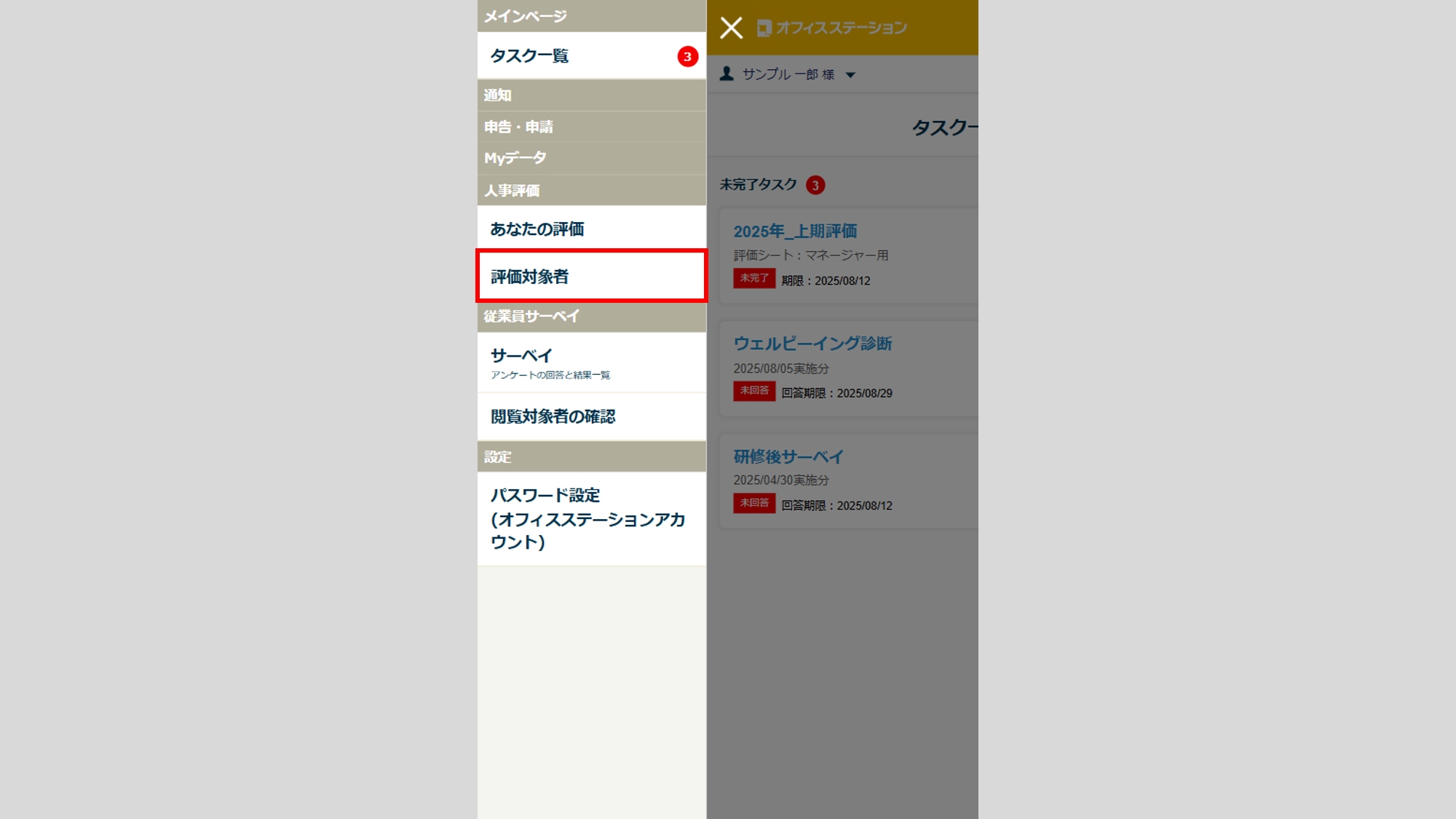Screen dimensions: 1456x819
Task: Click 未回答 badge on 研修後サーベイ
Action: (754, 503)
